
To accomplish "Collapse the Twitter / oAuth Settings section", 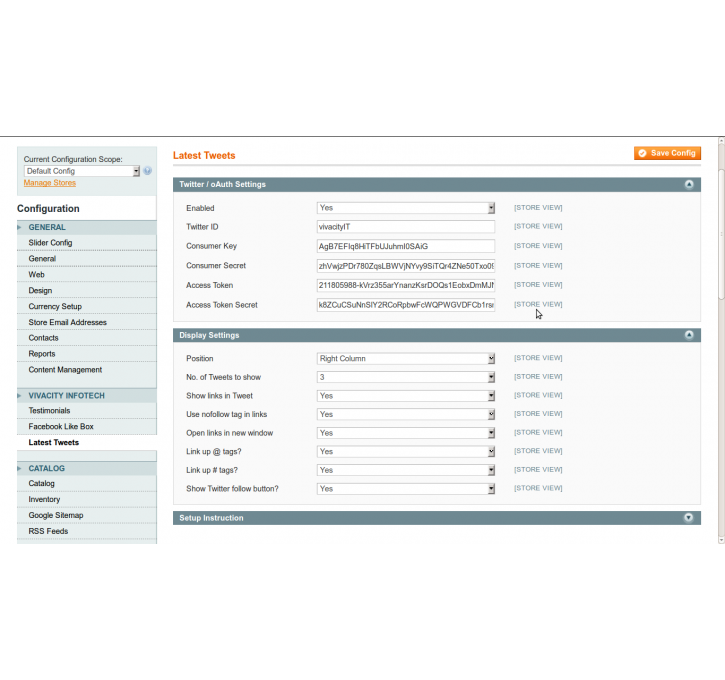I will coord(689,184).
